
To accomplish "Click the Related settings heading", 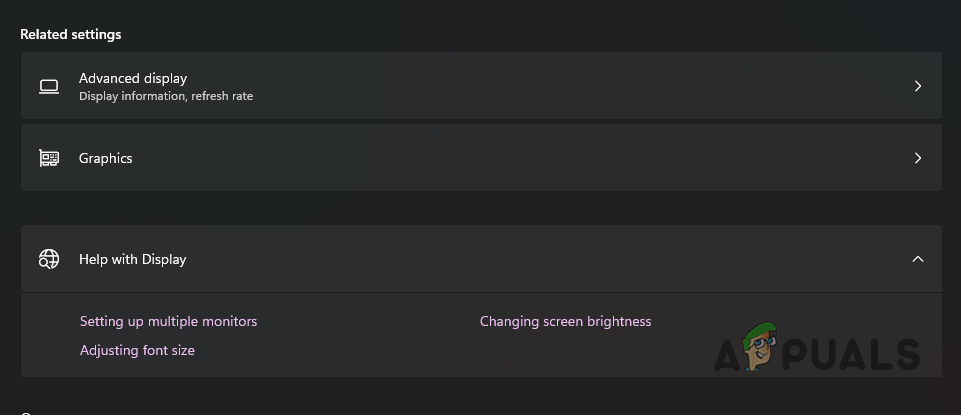I will 70,34.
